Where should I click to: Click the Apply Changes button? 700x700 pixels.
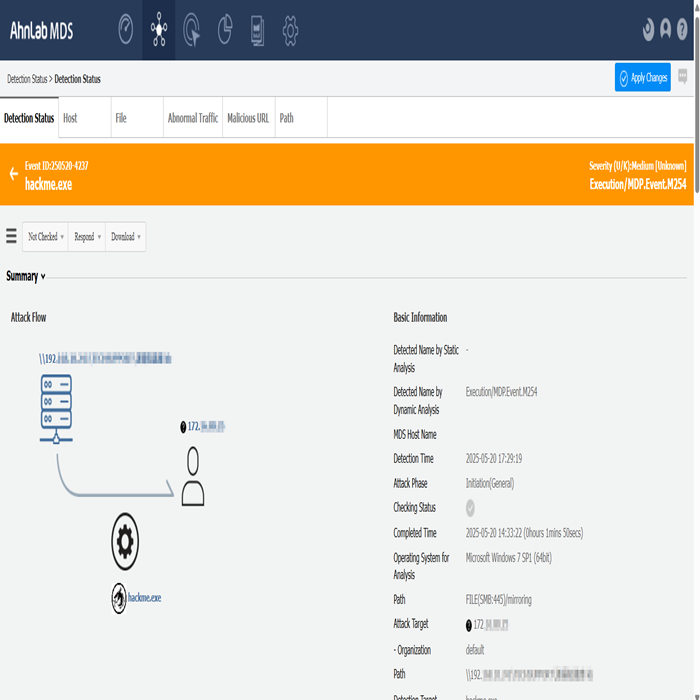pos(642,77)
